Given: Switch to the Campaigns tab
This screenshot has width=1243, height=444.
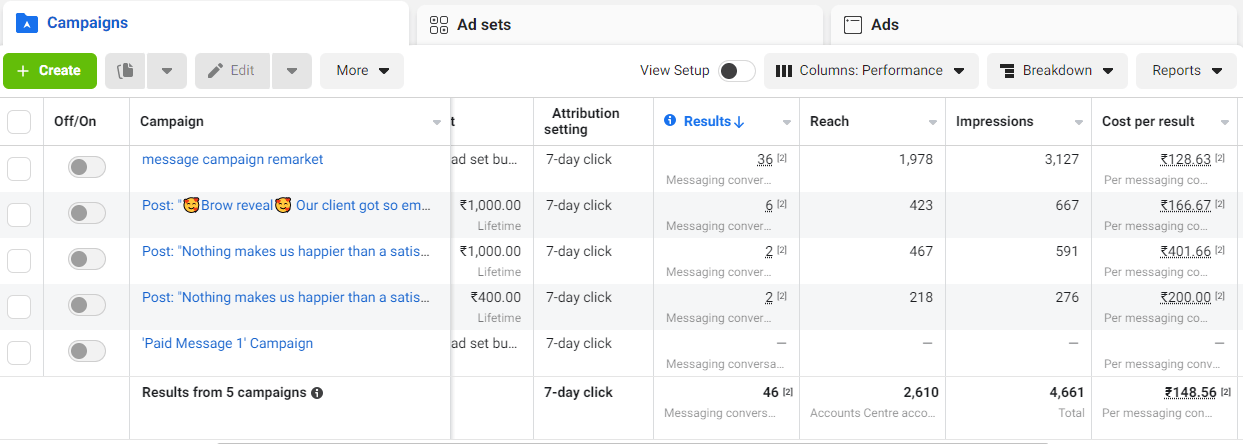Looking at the screenshot, I should [x=205, y=23].
